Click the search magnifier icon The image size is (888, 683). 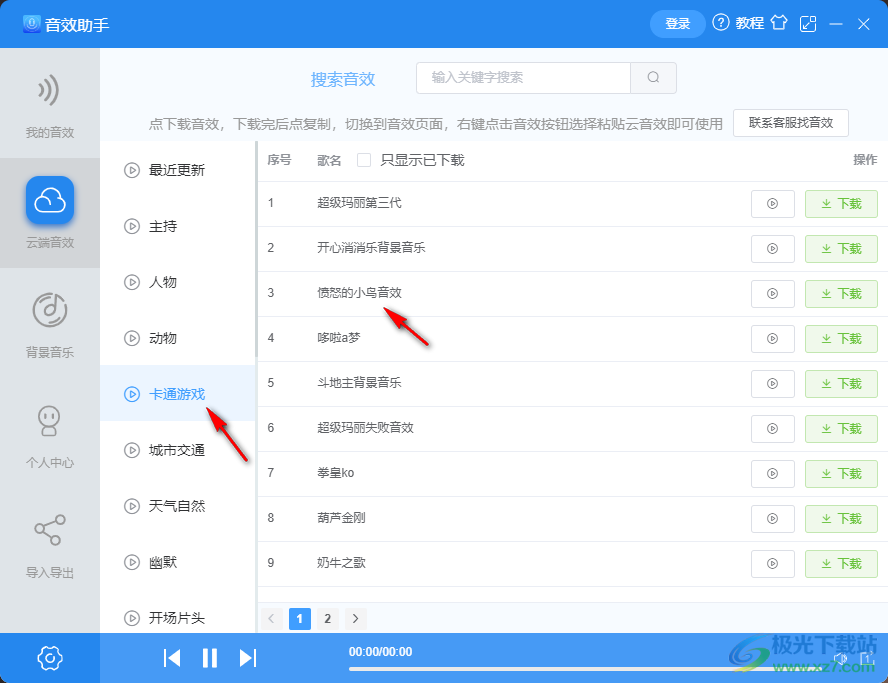tap(653, 78)
